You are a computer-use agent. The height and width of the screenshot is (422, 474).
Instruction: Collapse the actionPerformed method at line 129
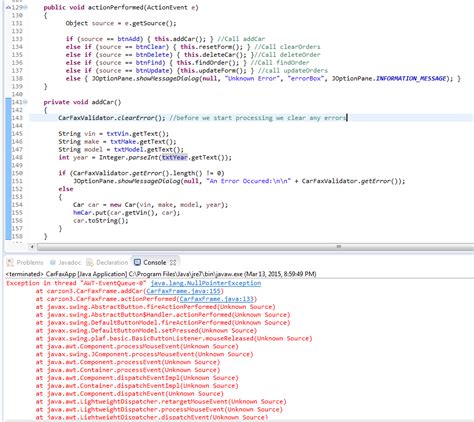pyautogui.click(x=26, y=7)
